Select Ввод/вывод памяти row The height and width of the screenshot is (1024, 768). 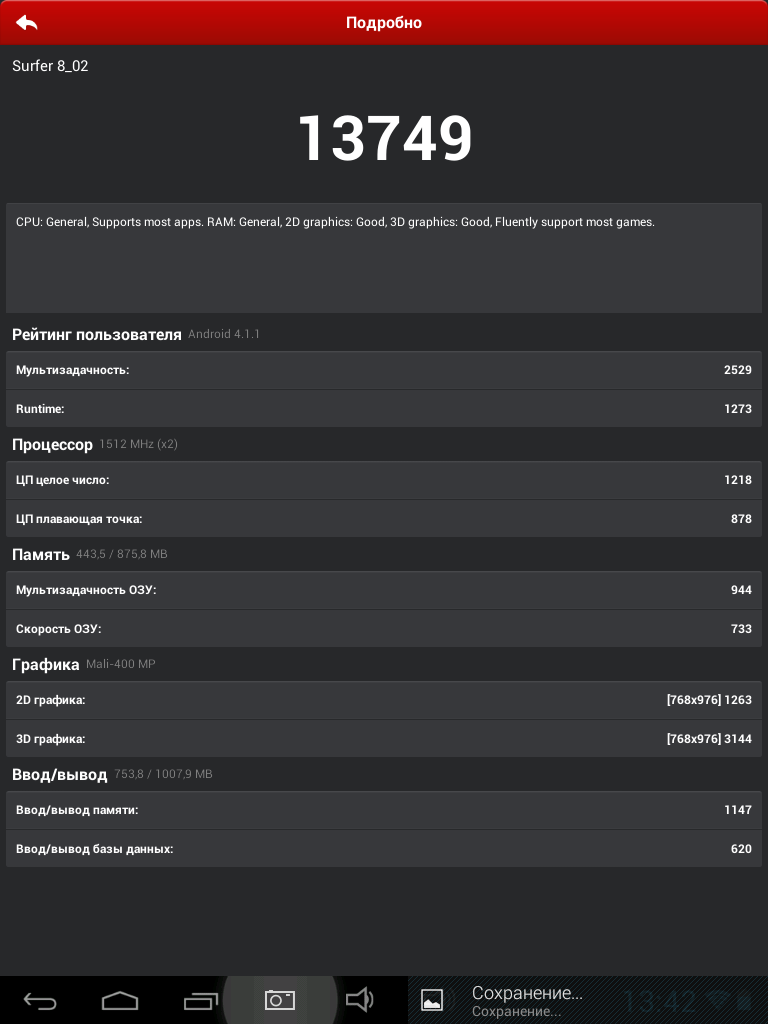(384, 810)
